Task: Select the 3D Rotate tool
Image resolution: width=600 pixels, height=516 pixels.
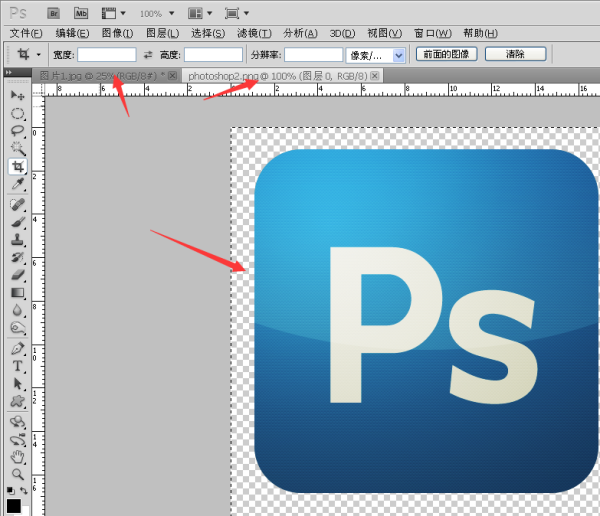Action: (x=17, y=422)
